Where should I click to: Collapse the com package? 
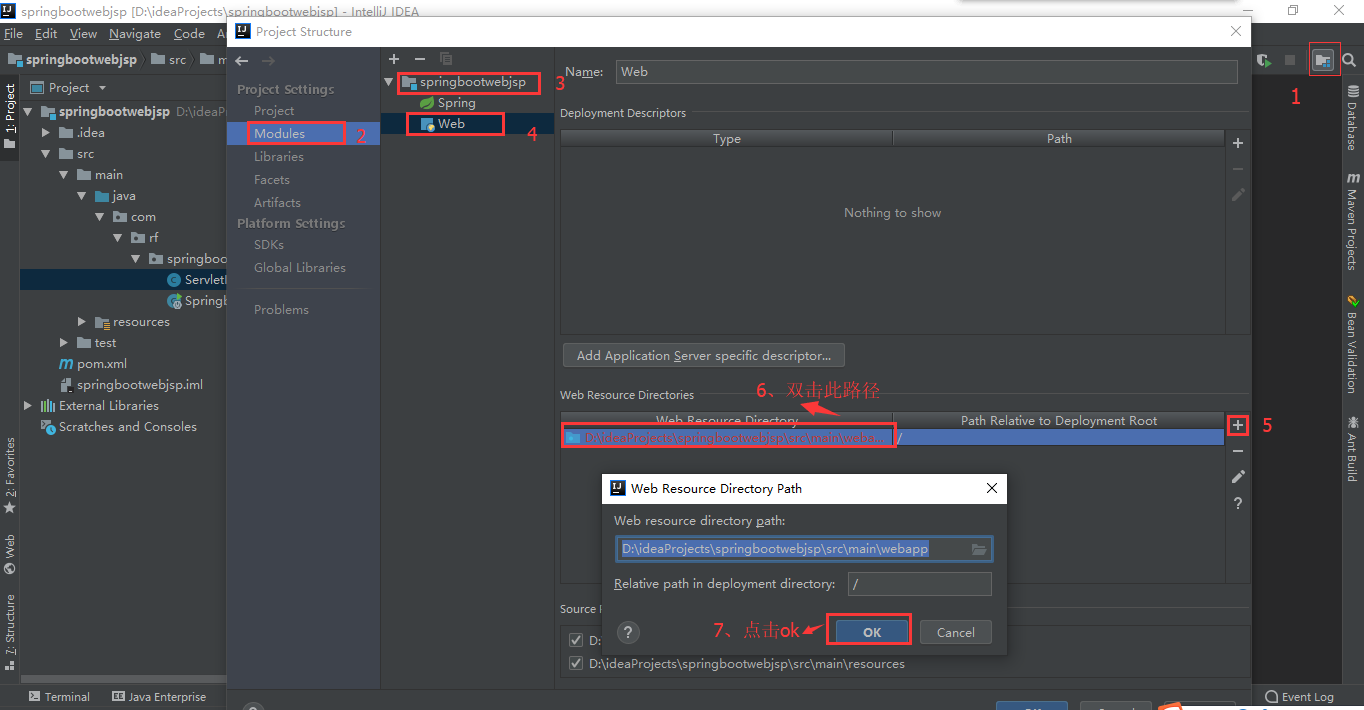point(99,217)
